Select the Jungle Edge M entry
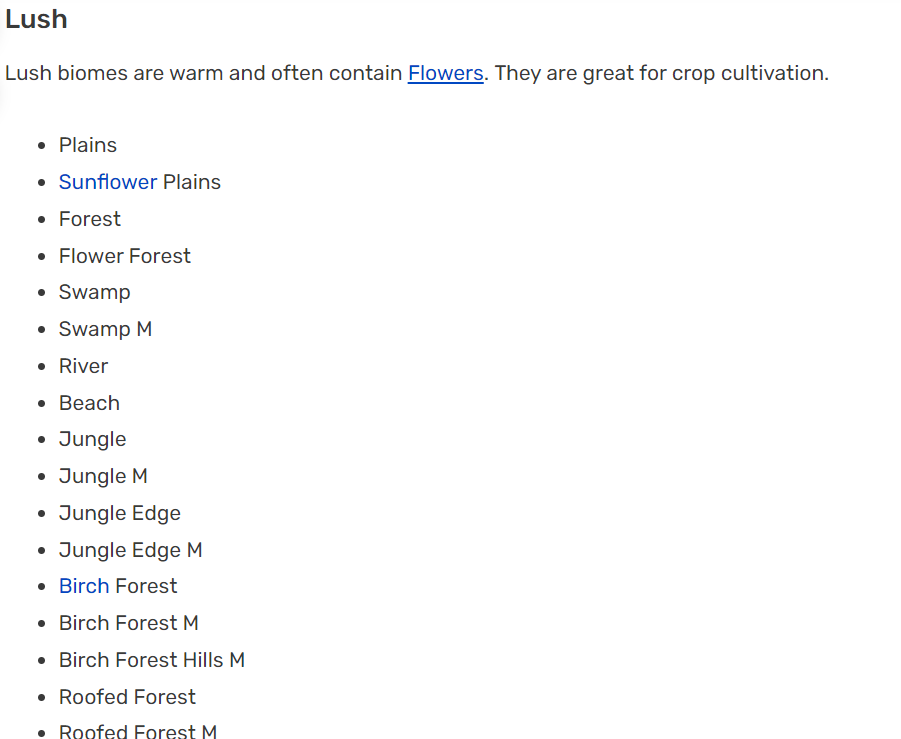Screen dimensions: 901x739 pos(131,551)
